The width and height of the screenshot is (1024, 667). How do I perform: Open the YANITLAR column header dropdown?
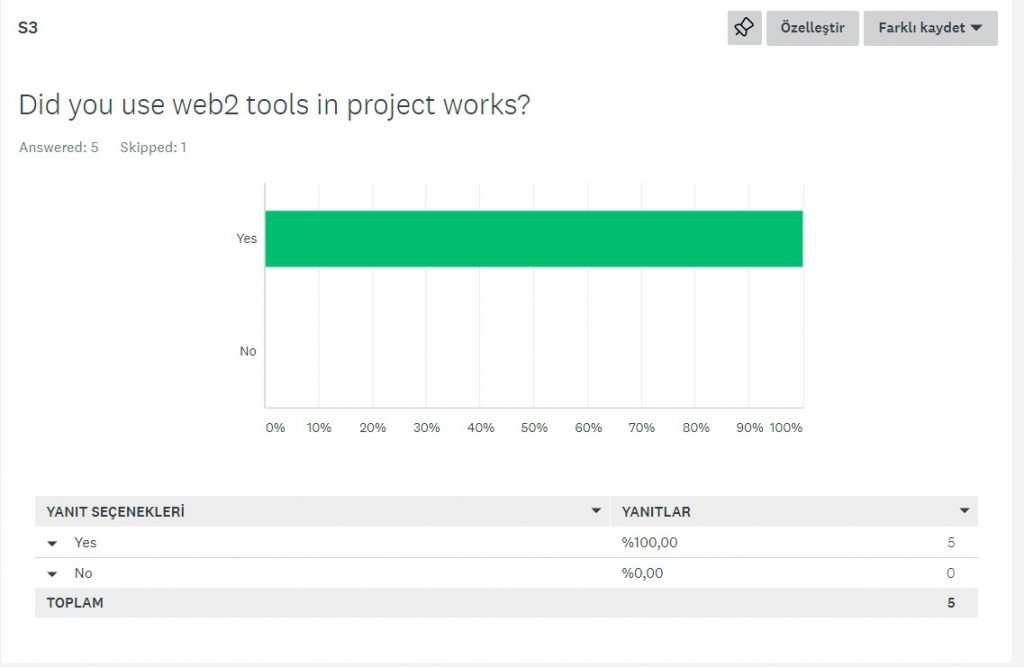click(x=966, y=511)
